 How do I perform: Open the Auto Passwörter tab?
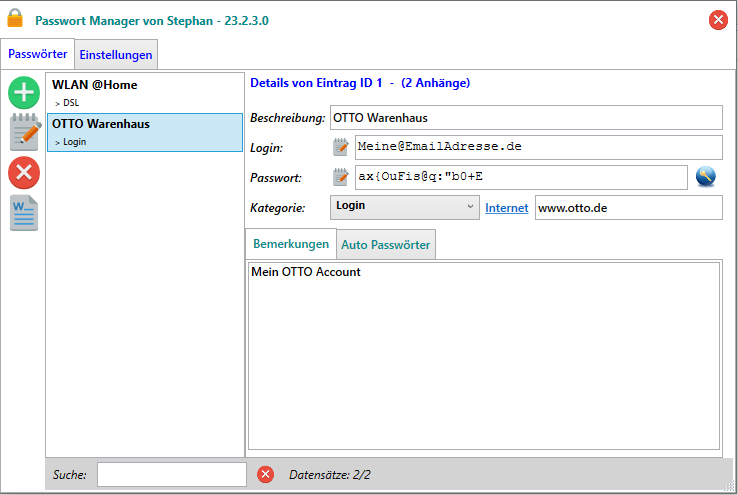tap(385, 245)
